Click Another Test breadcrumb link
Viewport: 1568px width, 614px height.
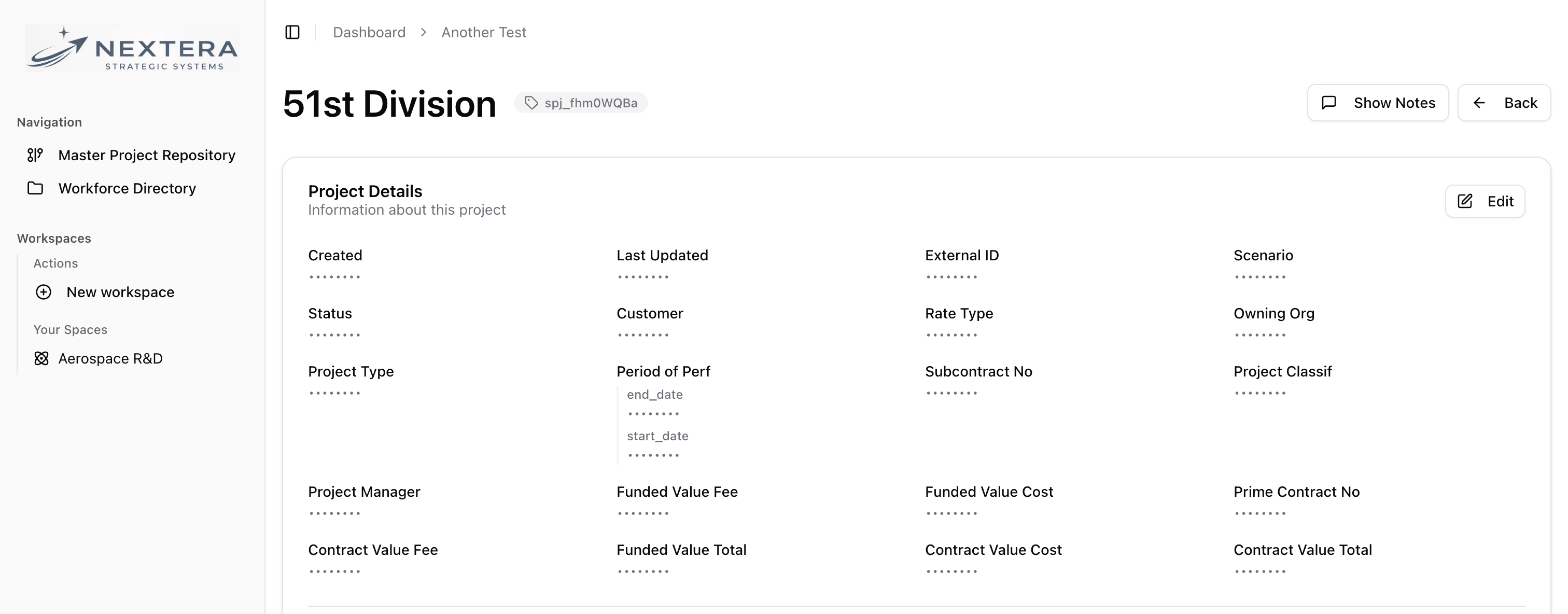click(x=483, y=32)
